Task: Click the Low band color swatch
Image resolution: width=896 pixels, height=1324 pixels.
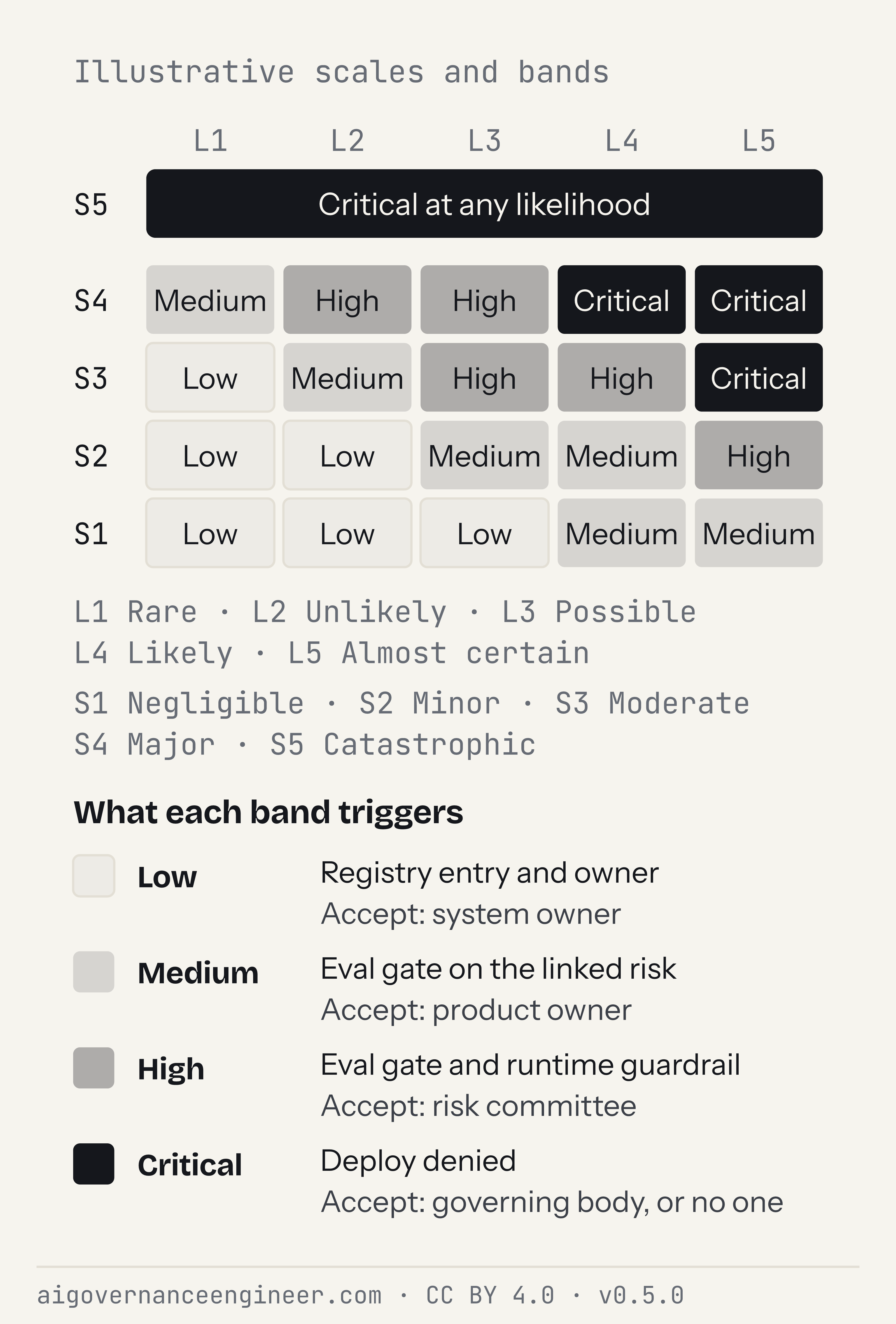Action: click(94, 876)
